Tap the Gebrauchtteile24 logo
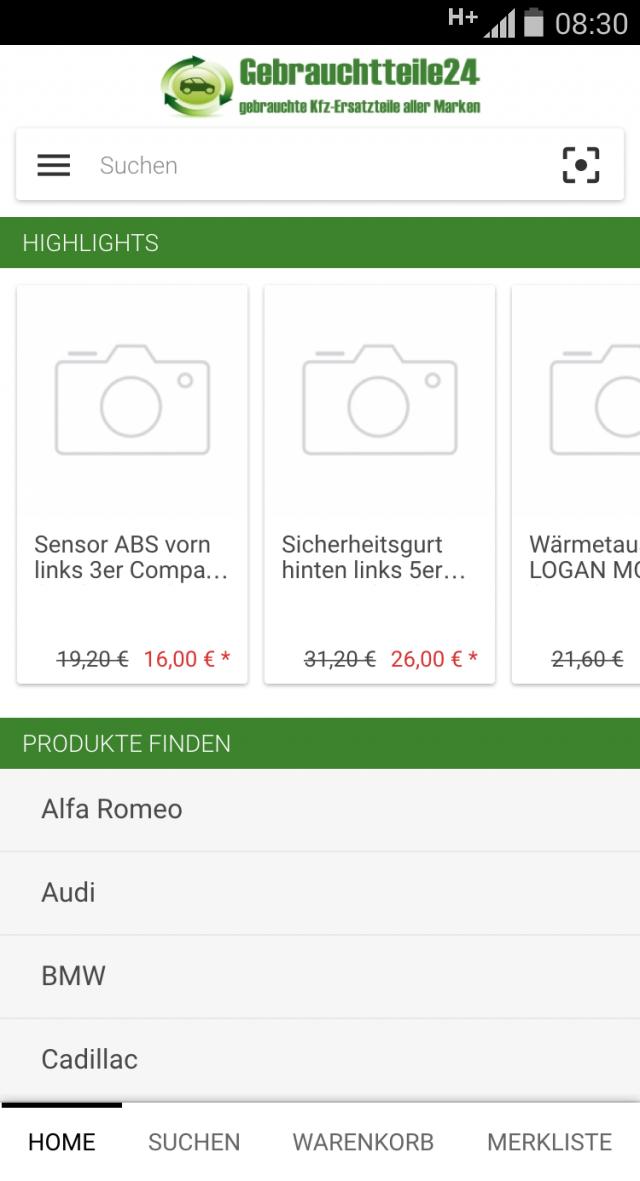 [x=320, y=86]
